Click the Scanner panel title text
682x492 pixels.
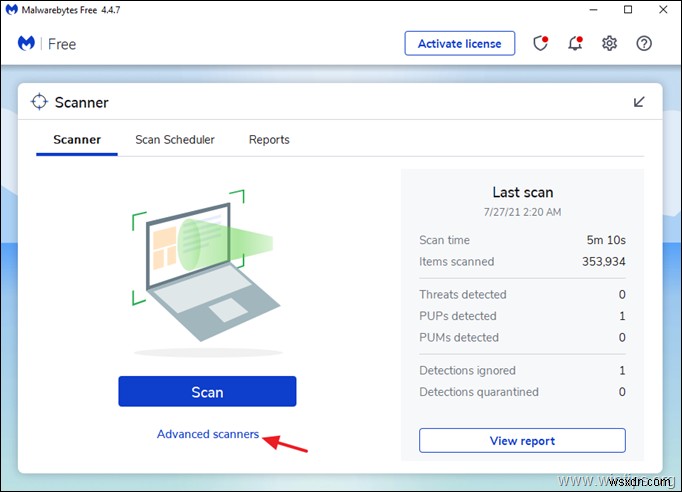(x=81, y=103)
